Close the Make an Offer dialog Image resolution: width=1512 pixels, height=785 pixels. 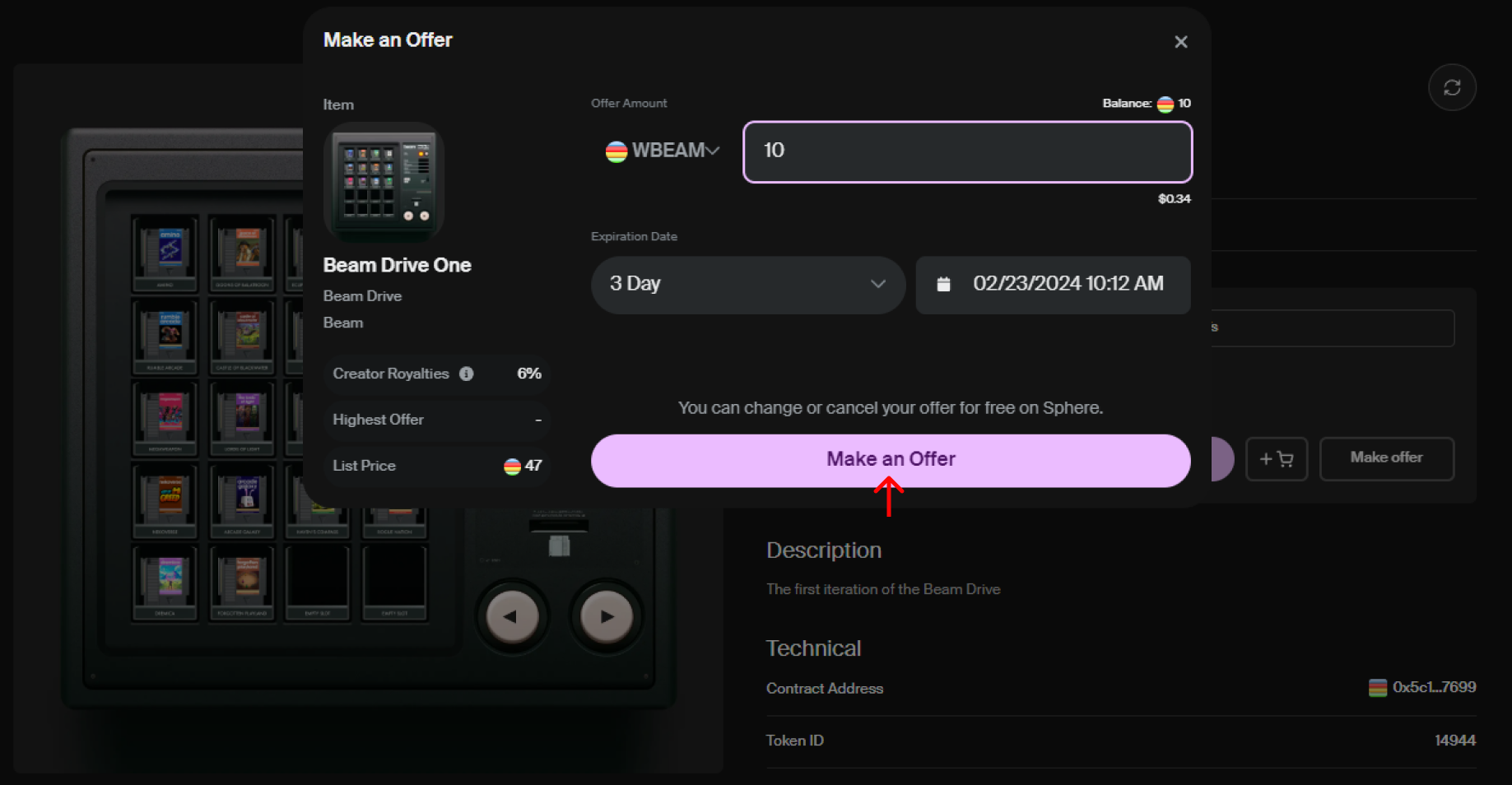pos(1180,42)
